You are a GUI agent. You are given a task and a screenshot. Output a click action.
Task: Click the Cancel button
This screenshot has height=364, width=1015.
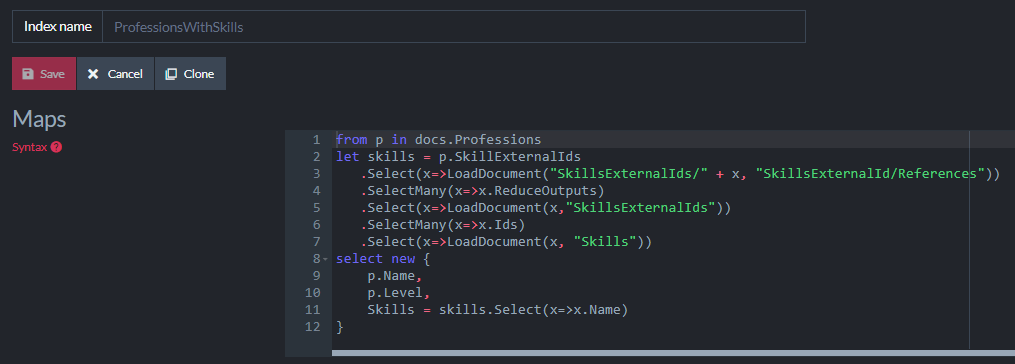pos(115,74)
